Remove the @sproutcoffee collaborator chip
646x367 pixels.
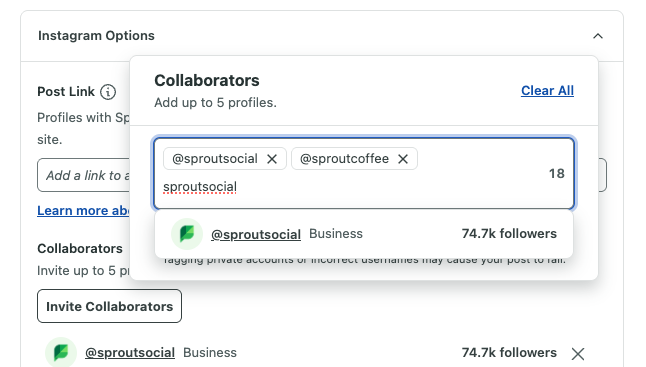[x=403, y=159]
